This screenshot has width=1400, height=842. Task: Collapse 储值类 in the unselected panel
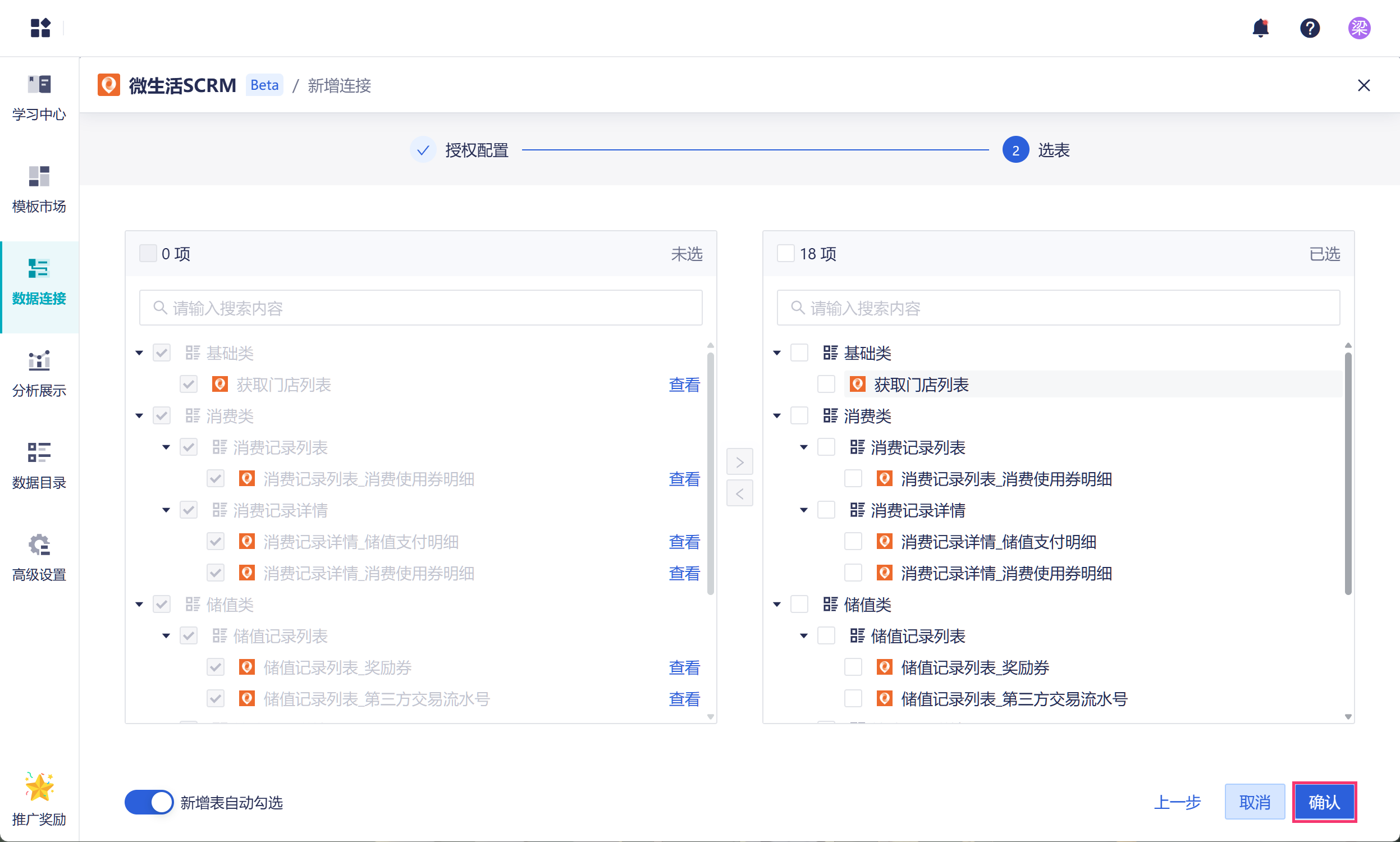click(x=139, y=604)
